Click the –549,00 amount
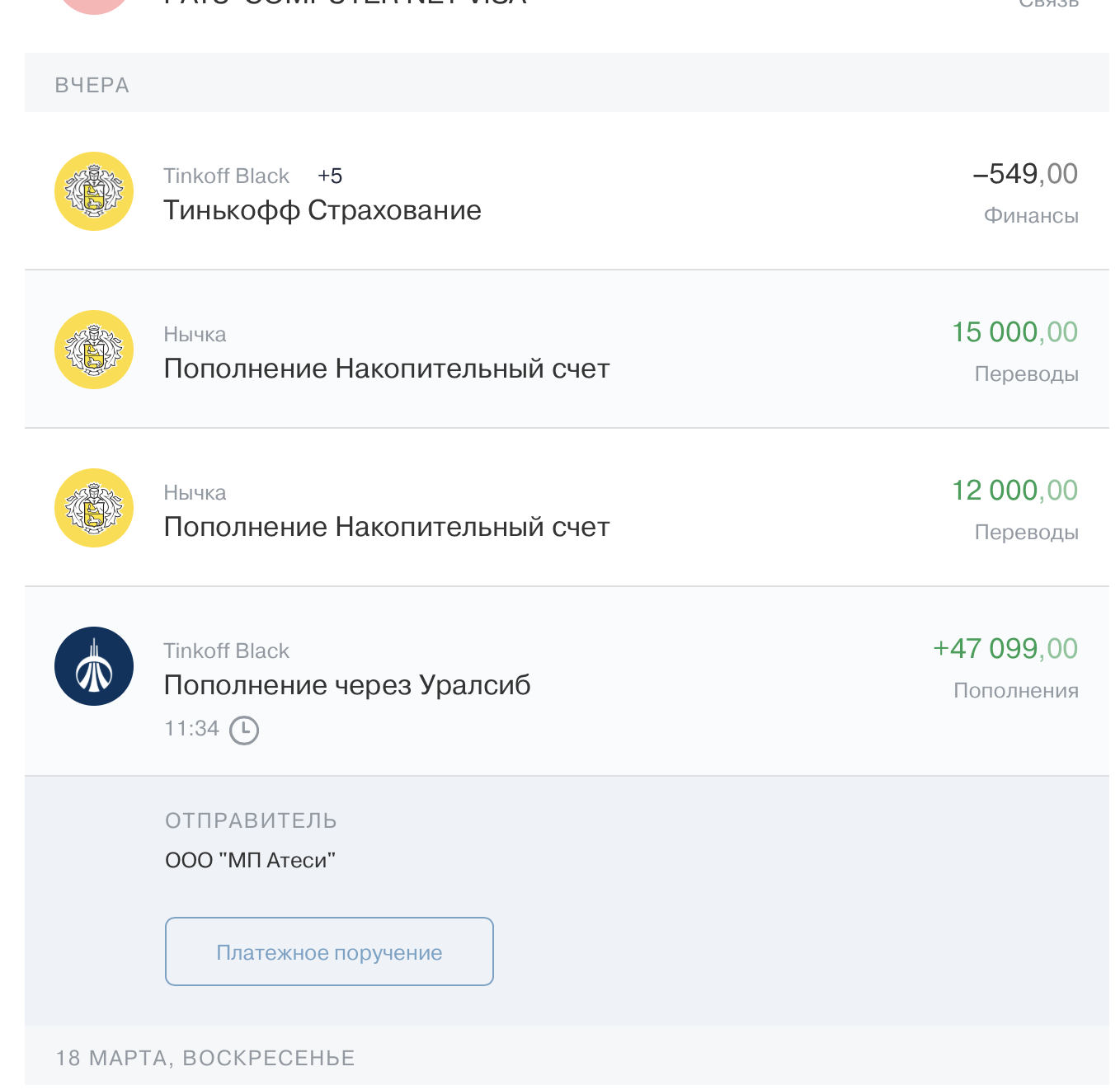 coord(1025,174)
